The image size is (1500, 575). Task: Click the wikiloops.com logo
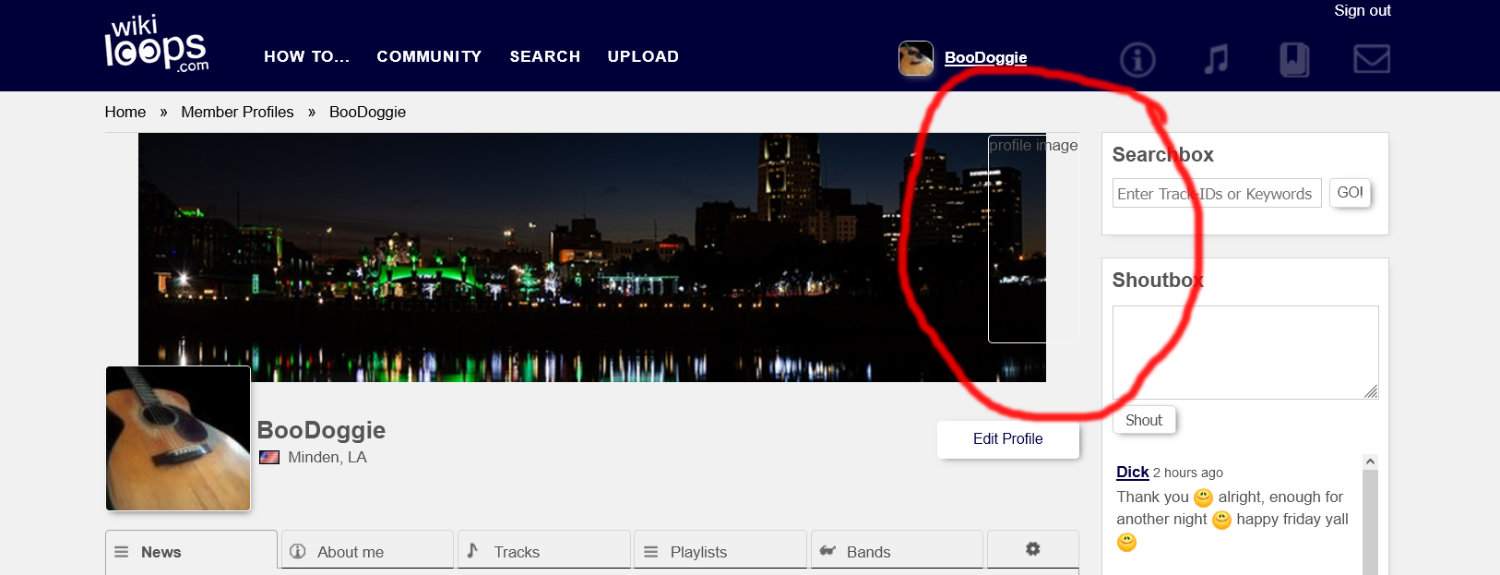click(156, 45)
